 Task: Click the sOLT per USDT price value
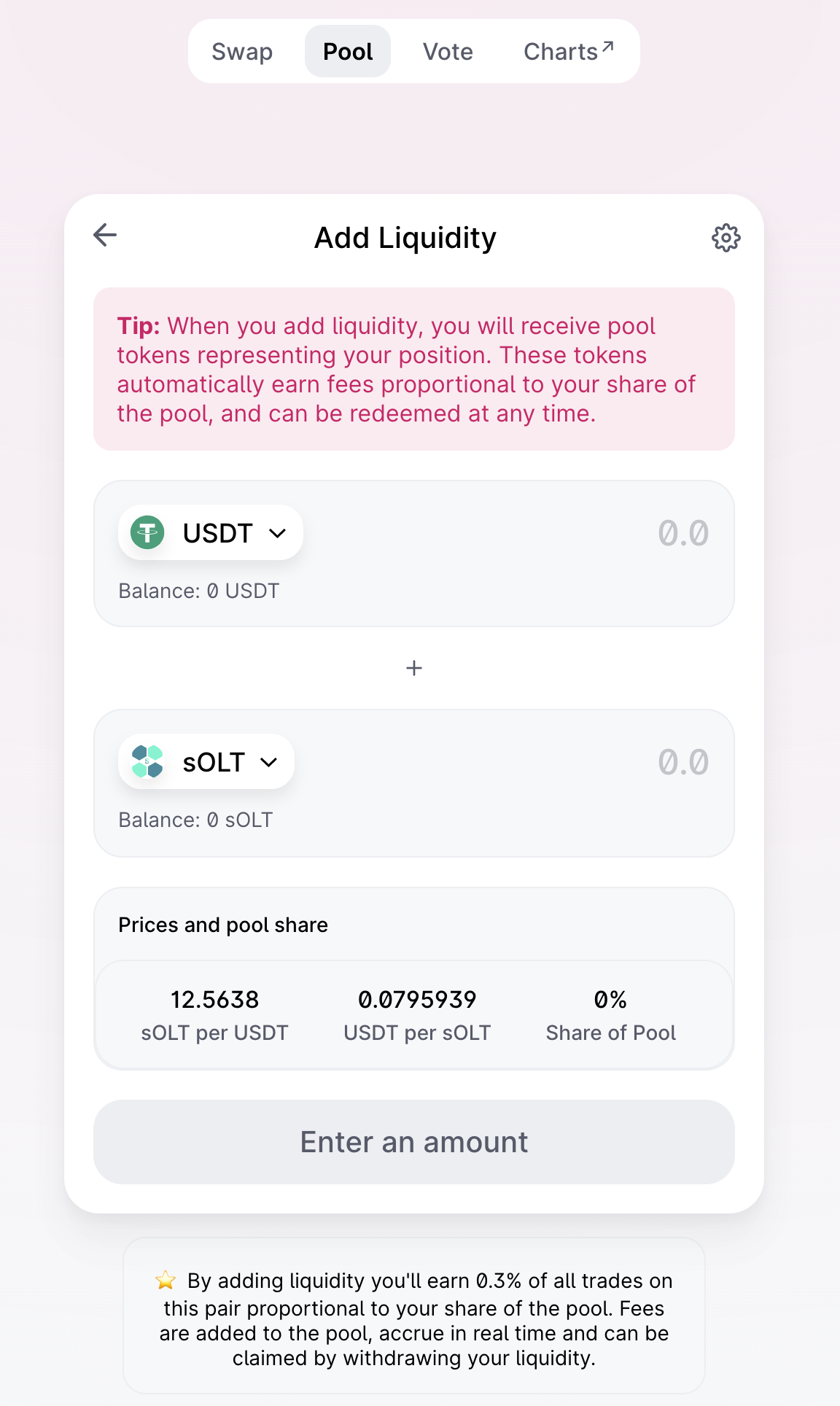click(x=214, y=999)
